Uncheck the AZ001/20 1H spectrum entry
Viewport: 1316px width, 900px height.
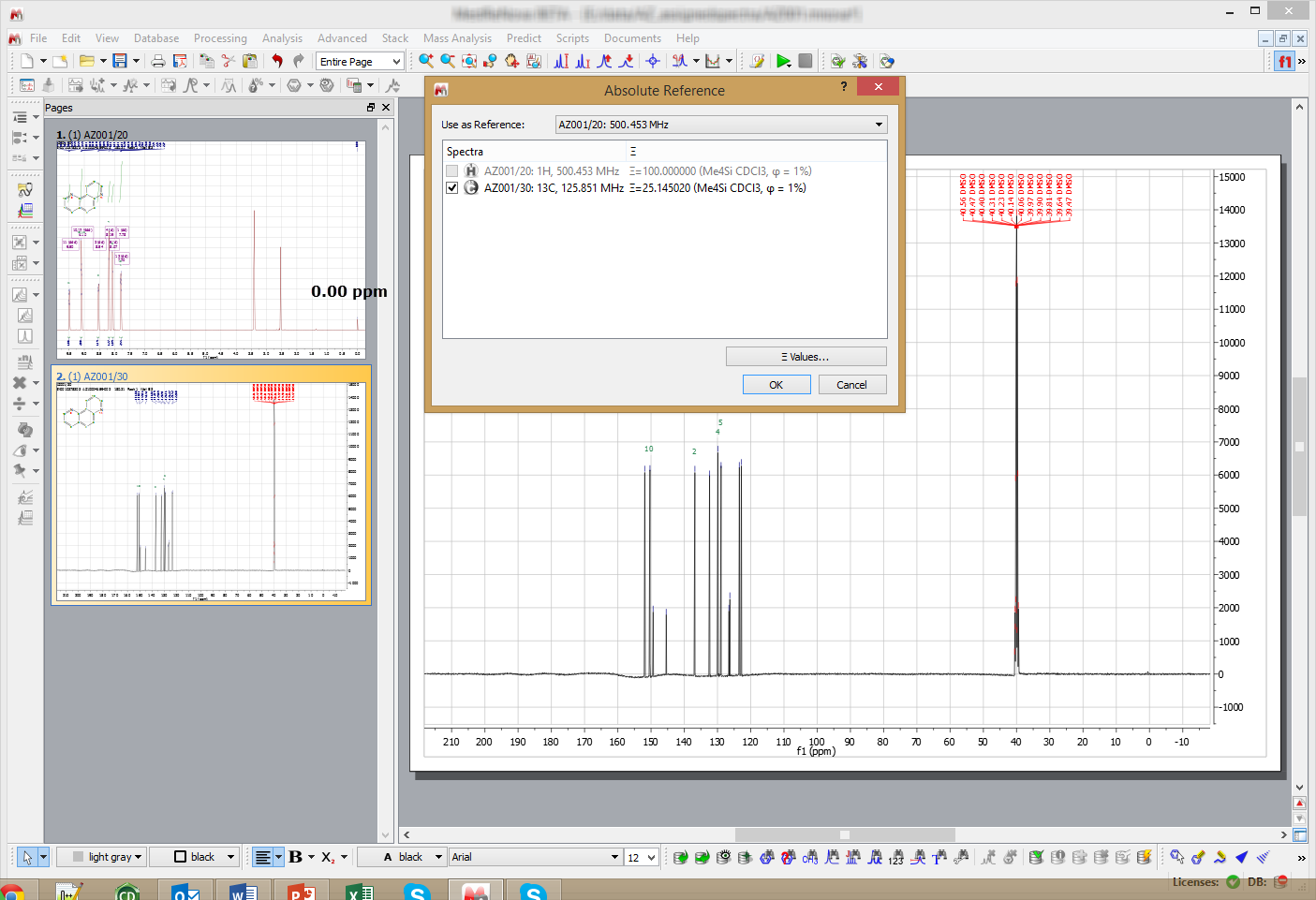(x=452, y=170)
